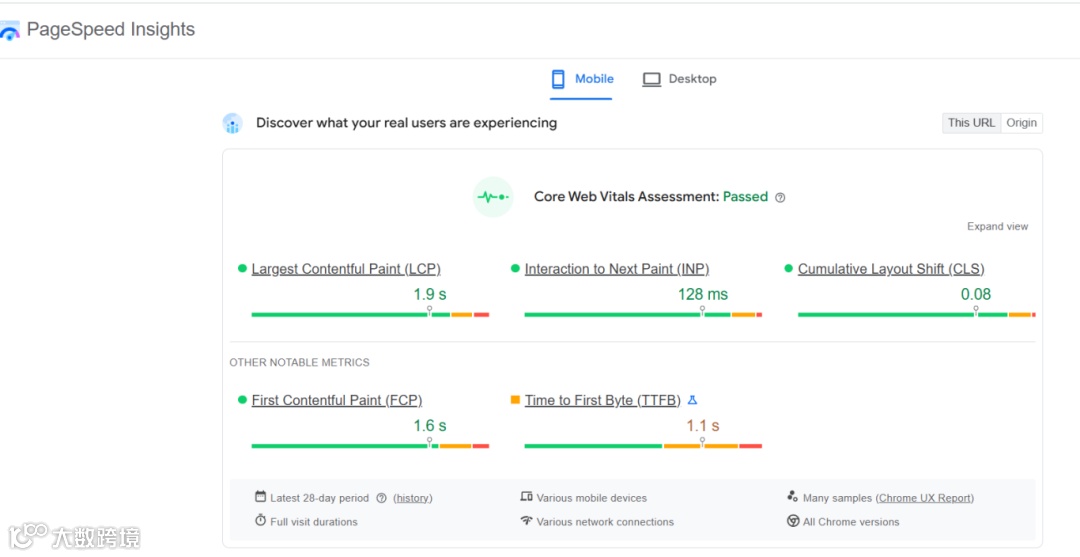Click the history link

pos(412,498)
